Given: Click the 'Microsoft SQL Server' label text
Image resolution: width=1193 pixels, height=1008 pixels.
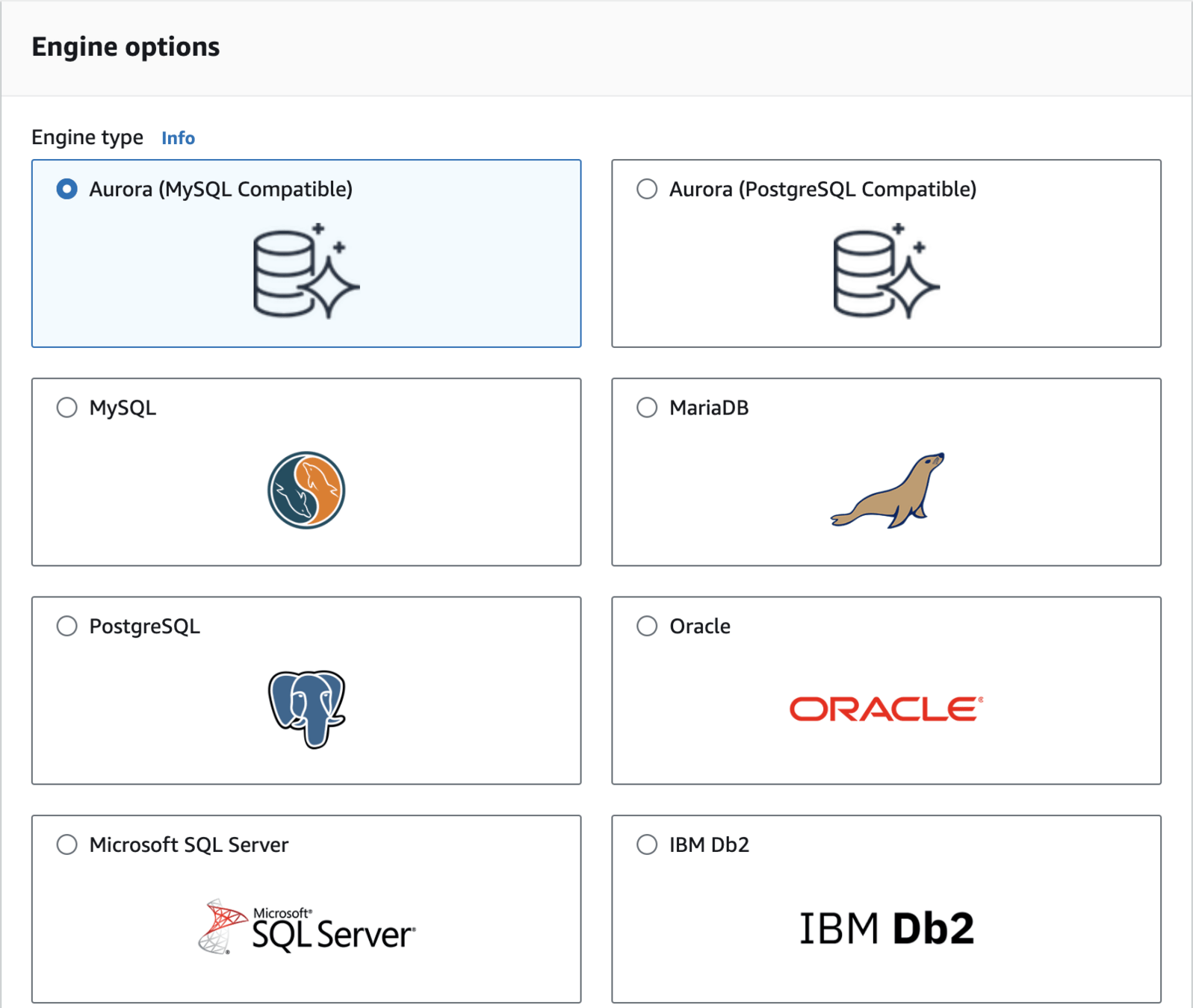Looking at the screenshot, I should (x=189, y=844).
